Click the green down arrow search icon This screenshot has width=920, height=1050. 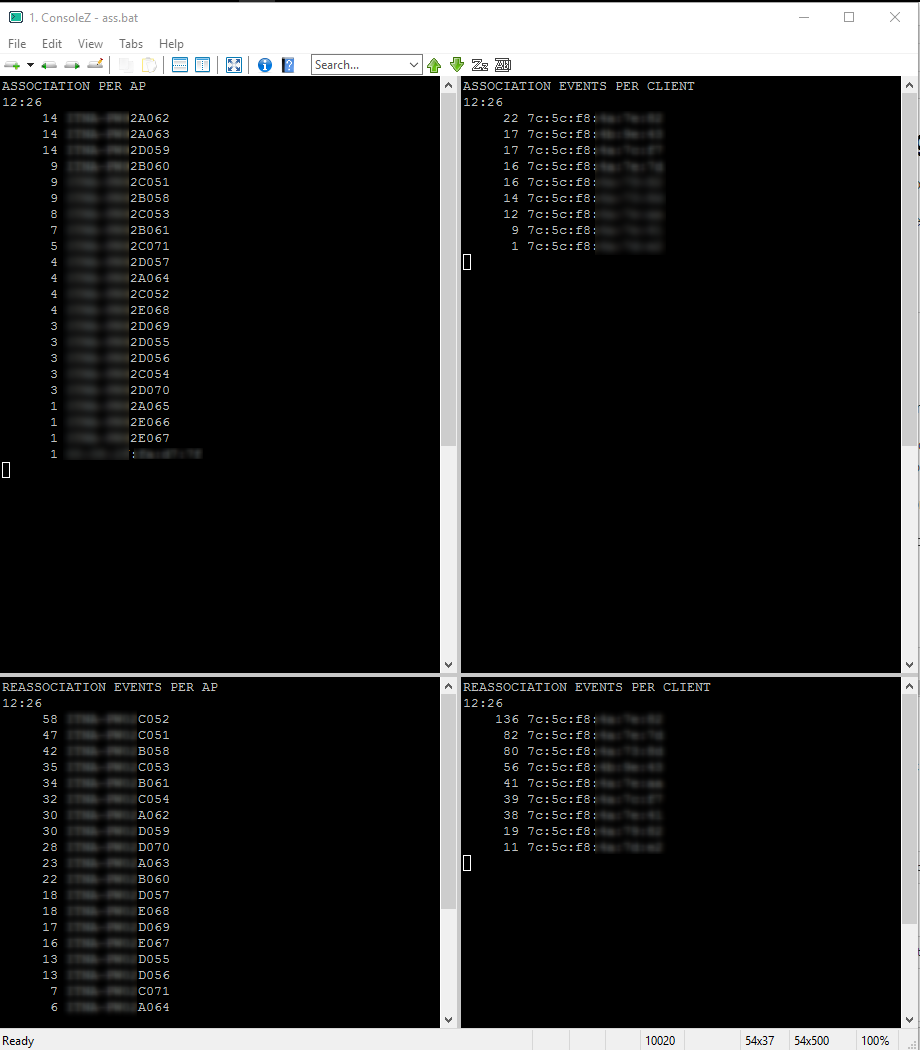point(457,64)
